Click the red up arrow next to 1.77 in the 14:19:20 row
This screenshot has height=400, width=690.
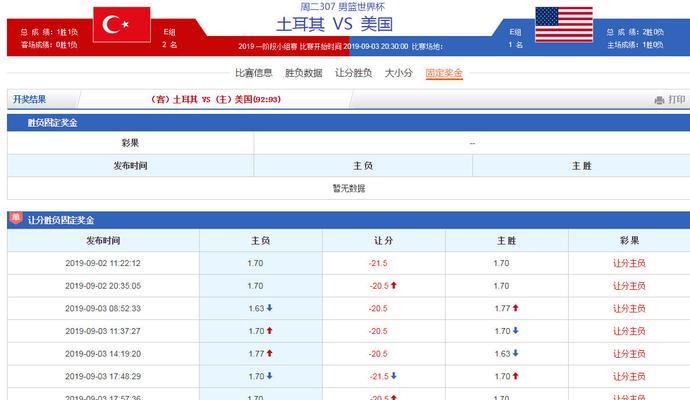(x=269, y=353)
